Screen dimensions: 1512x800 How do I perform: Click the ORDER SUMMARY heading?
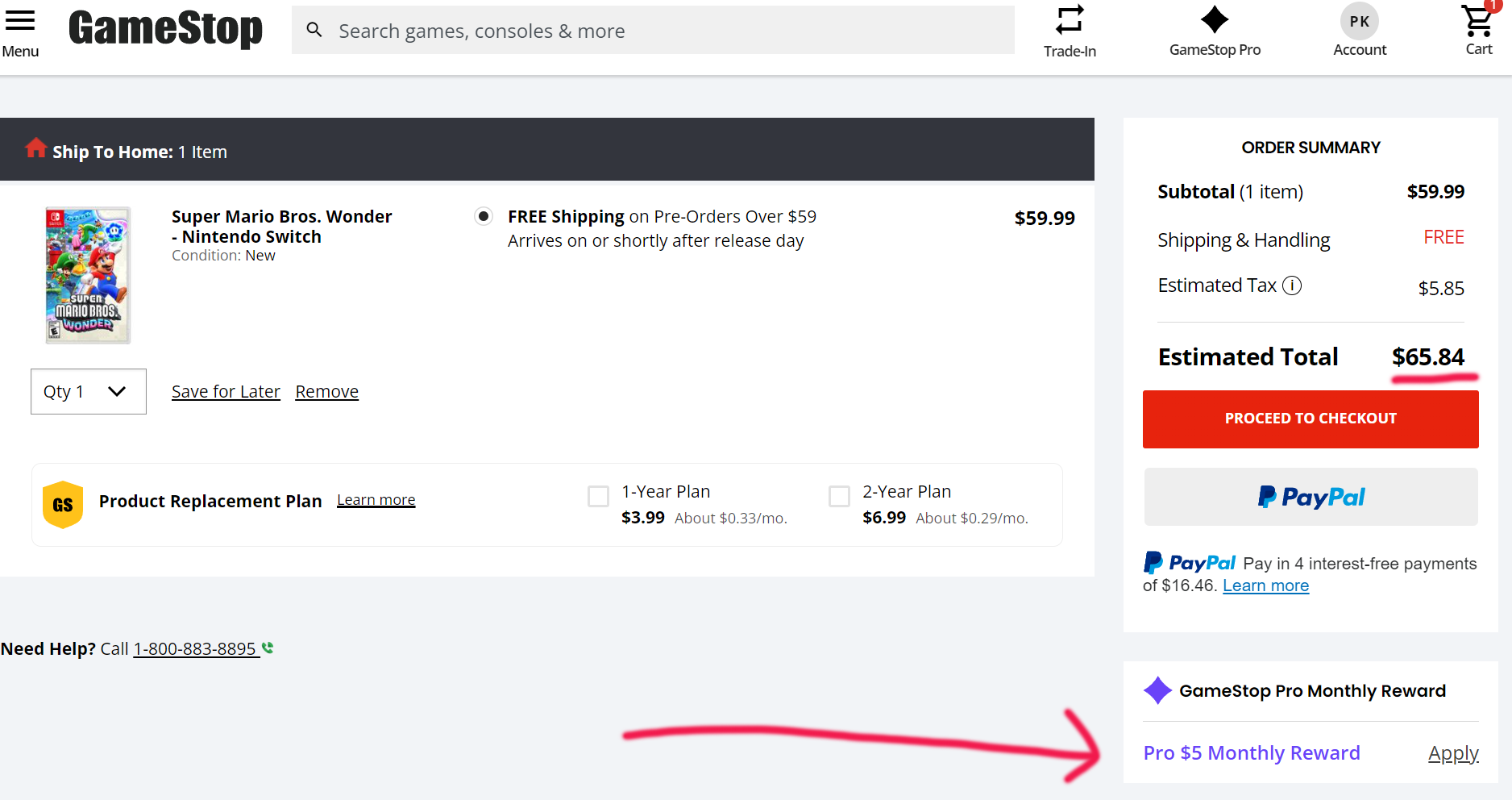coord(1311,148)
